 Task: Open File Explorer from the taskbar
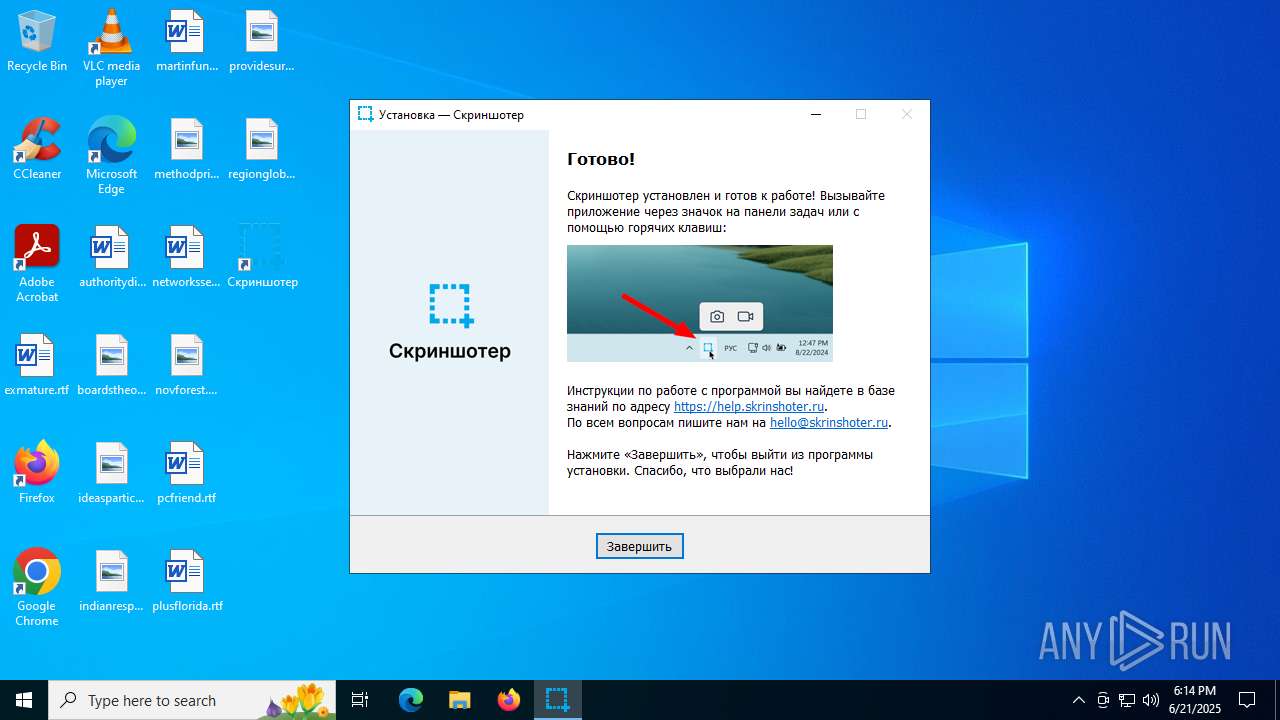point(459,700)
